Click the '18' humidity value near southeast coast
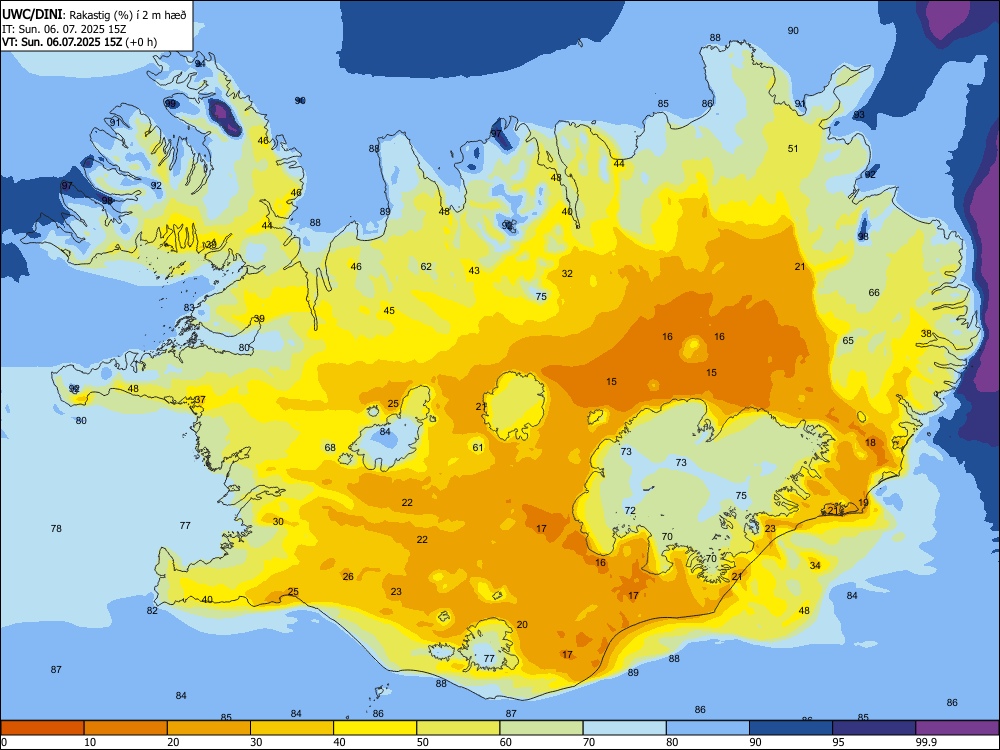The width and height of the screenshot is (1000, 750). point(871,443)
